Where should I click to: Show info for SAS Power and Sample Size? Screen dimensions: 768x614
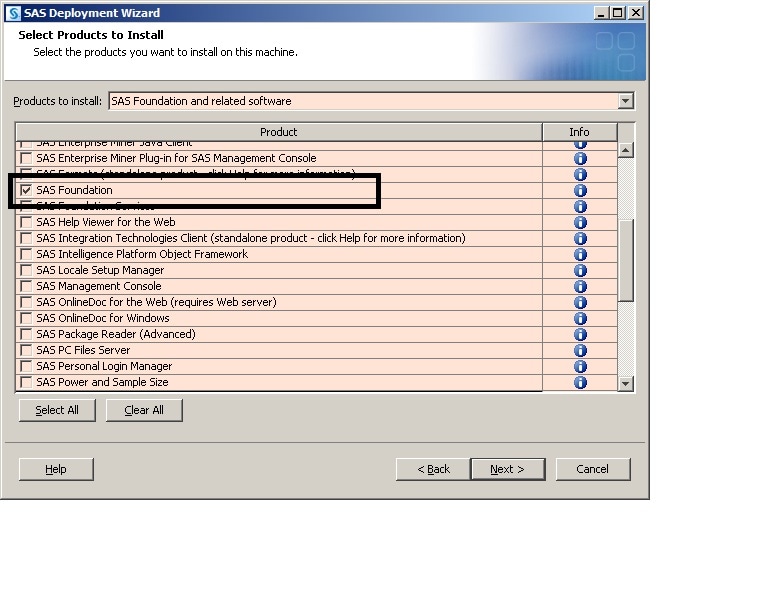click(580, 382)
